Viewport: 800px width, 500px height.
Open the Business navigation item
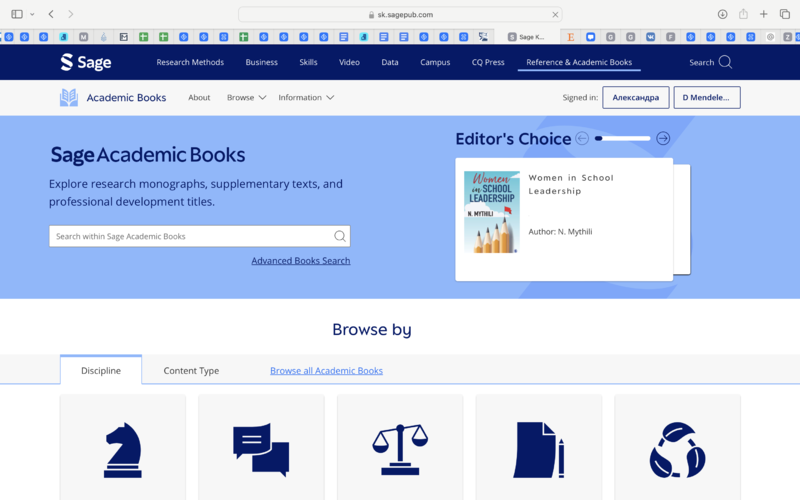point(262,62)
